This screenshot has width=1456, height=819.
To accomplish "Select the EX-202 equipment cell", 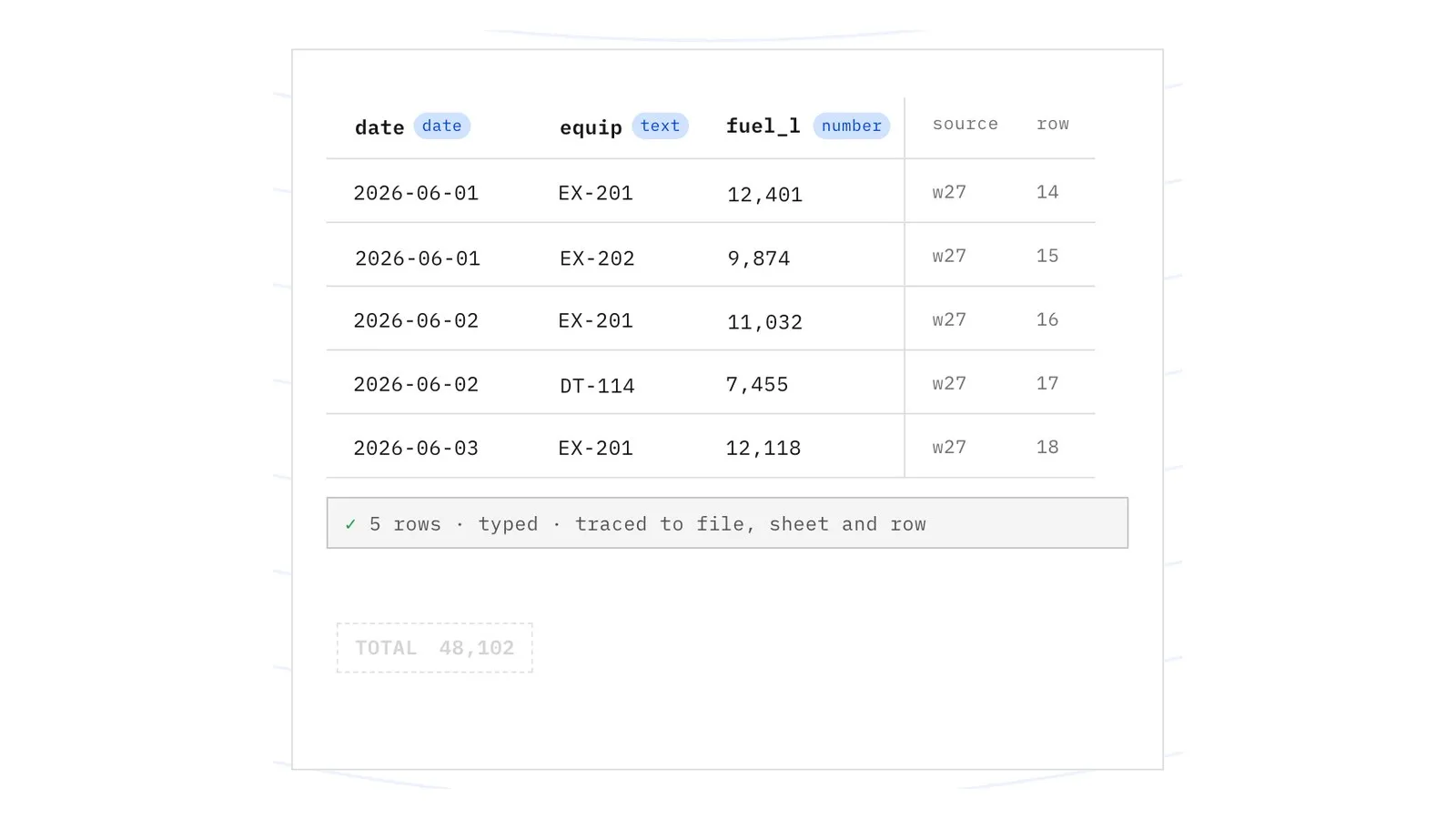I will point(597,258).
